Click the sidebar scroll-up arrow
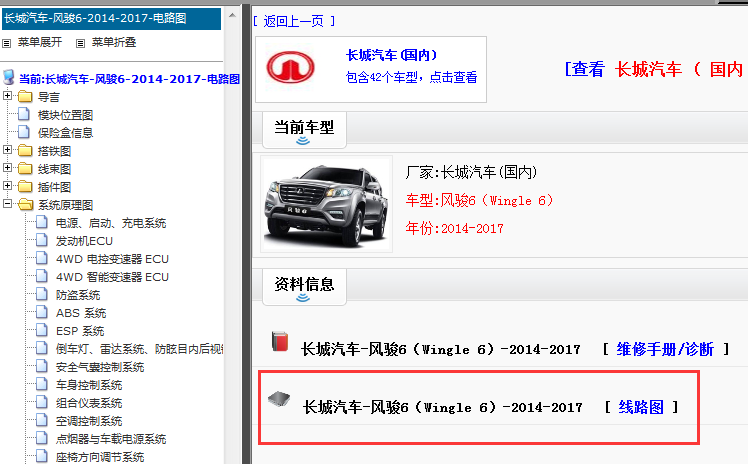 point(232,16)
